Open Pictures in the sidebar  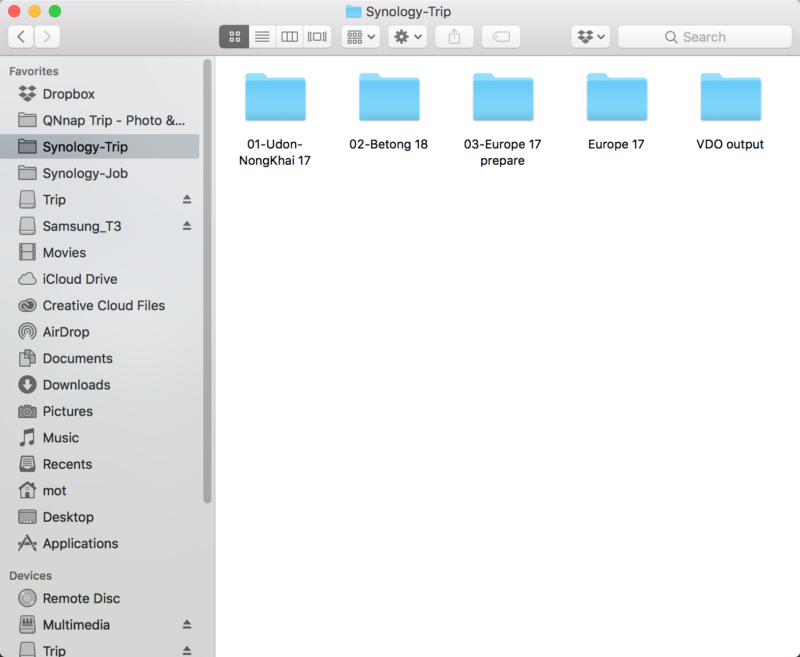pos(100,411)
